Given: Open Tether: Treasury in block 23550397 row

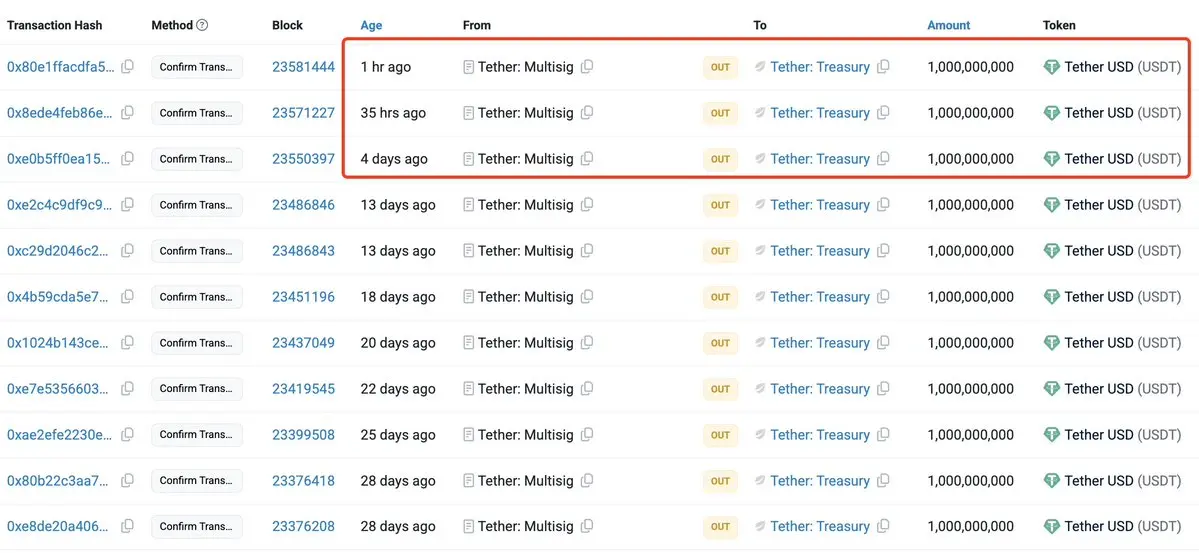Looking at the screenshot, I should click(x=820, y=159).
